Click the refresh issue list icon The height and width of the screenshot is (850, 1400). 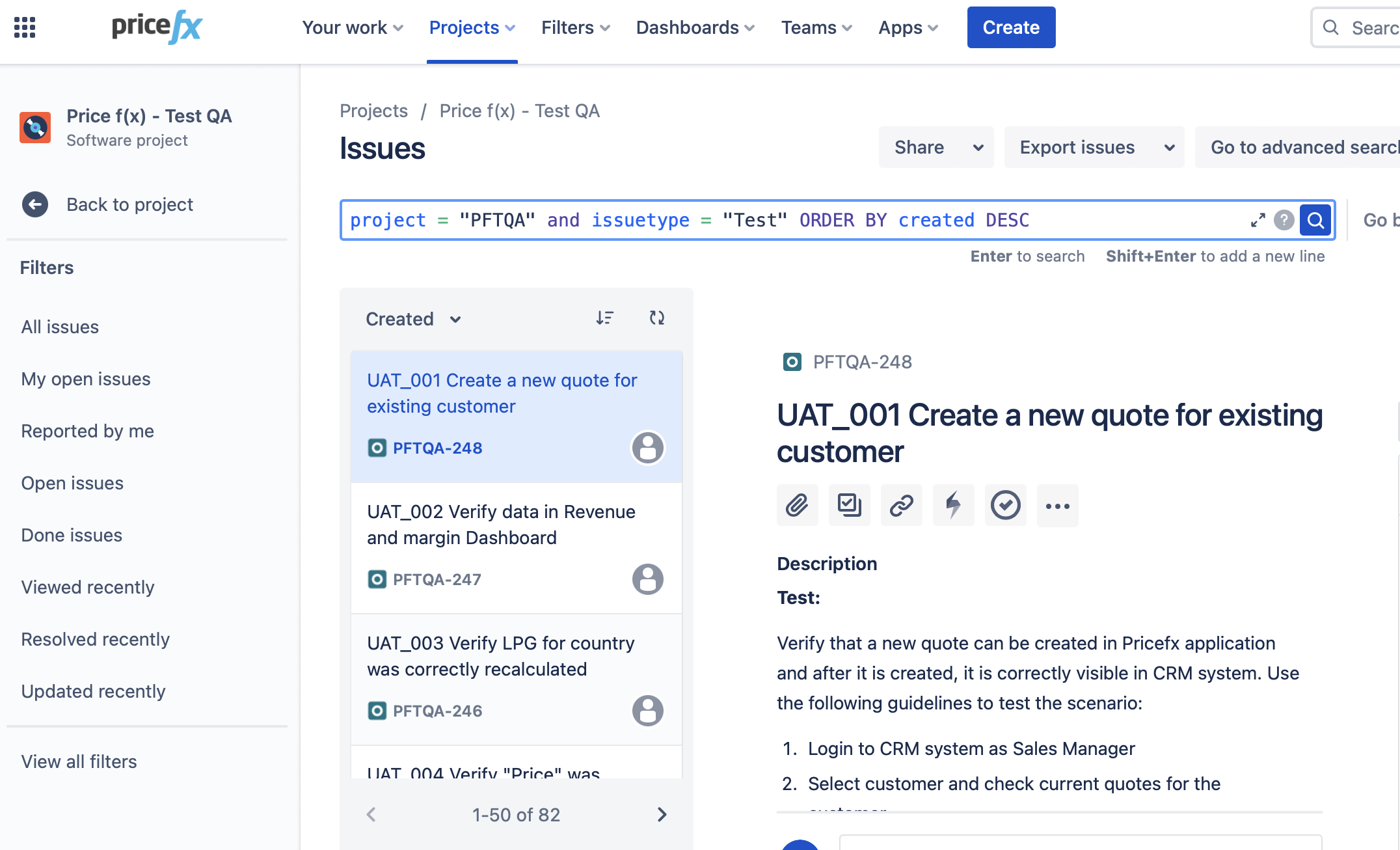[x=656, y=318]
